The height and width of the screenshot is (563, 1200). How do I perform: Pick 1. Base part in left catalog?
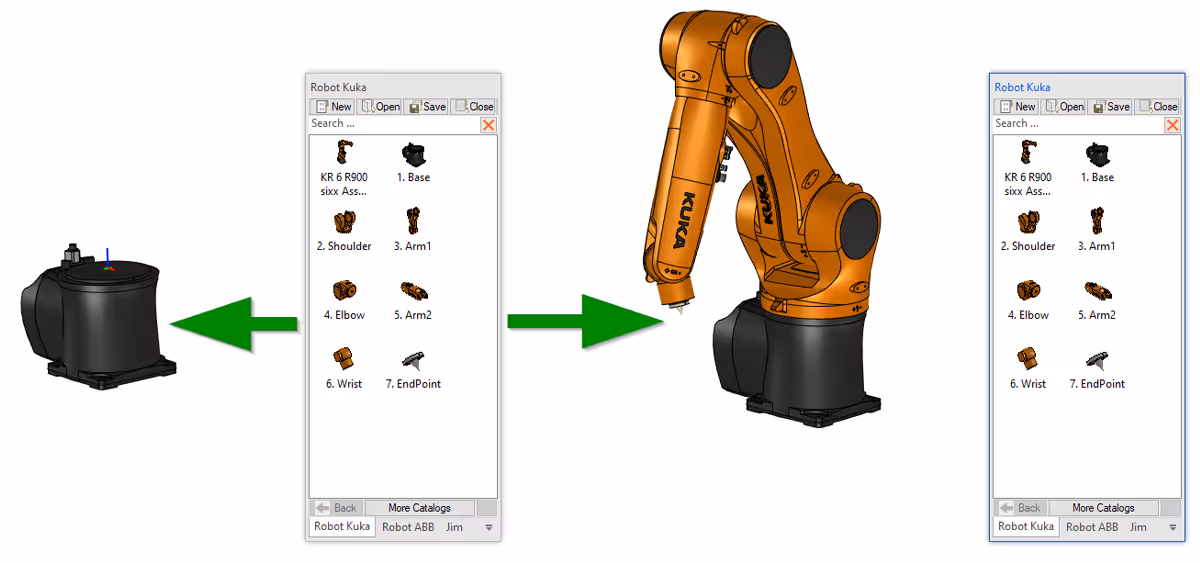tap(413, 163)
